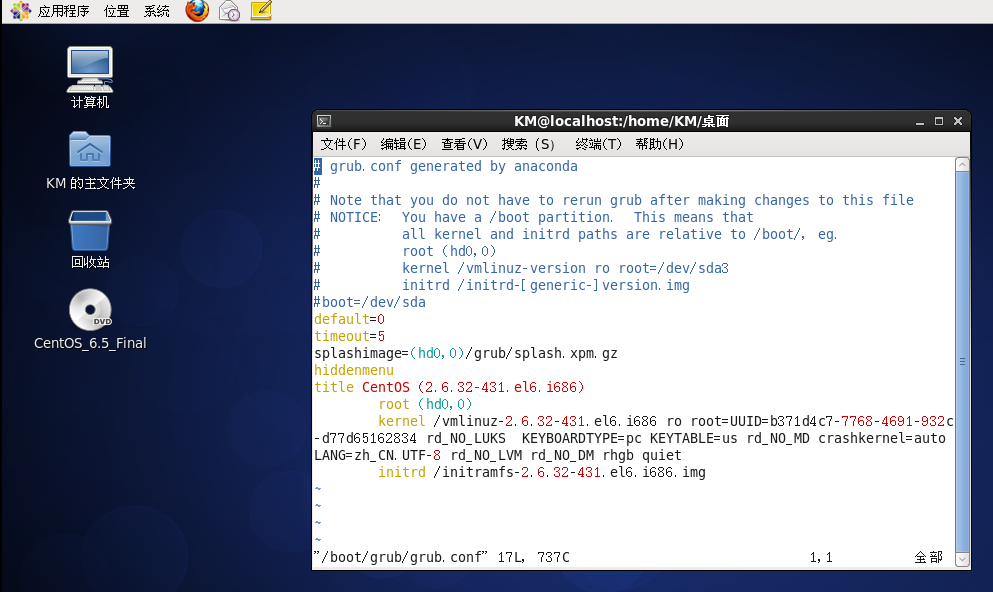Open the 应用程序 menu

click(x=63, y=11)
